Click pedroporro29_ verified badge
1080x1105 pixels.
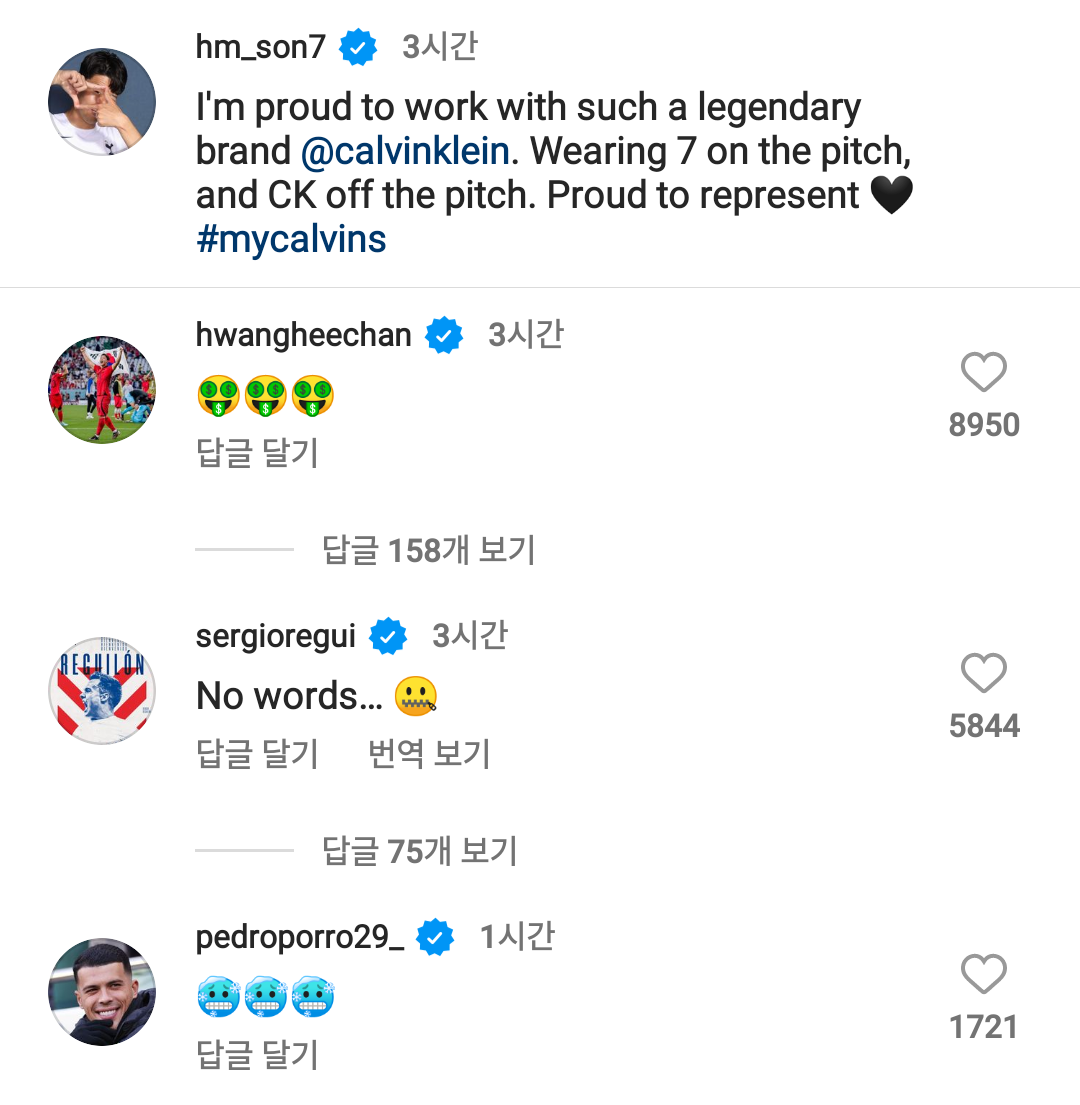435,937
